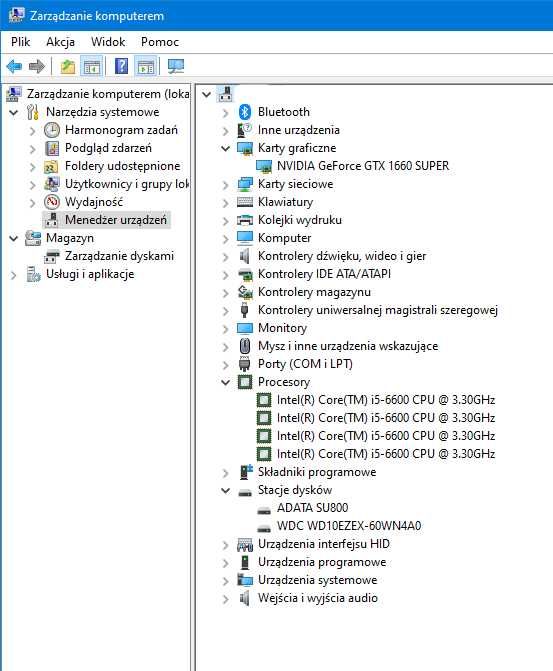Click the Bluetooth category icon
This screenshot has width=553, height=671.
click(x=245, y=112)
